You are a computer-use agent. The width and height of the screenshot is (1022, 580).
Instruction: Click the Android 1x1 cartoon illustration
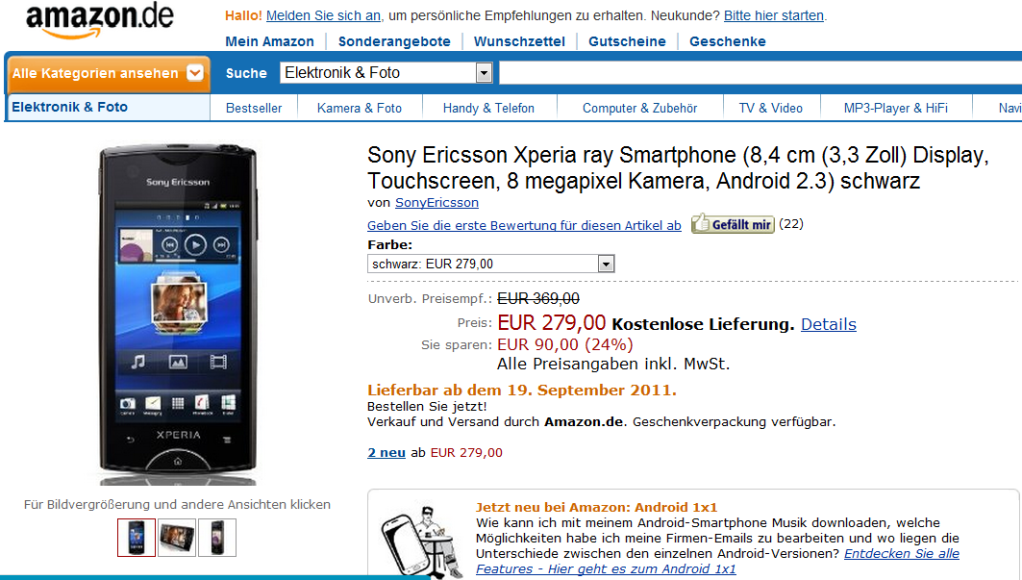[x=422, y=542]
